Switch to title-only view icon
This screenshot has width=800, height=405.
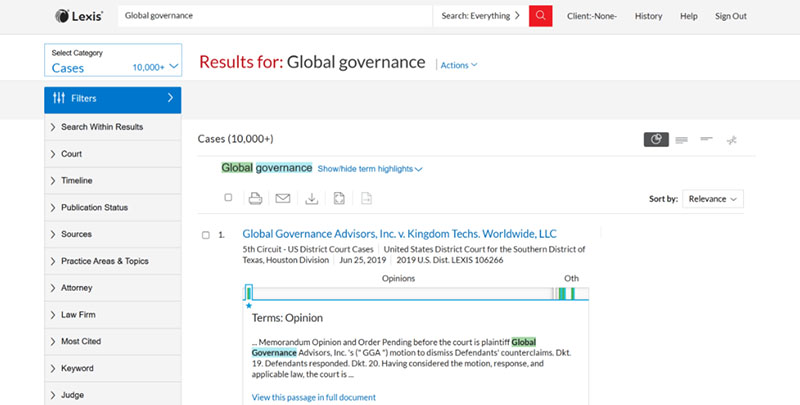tap(706, 139)
